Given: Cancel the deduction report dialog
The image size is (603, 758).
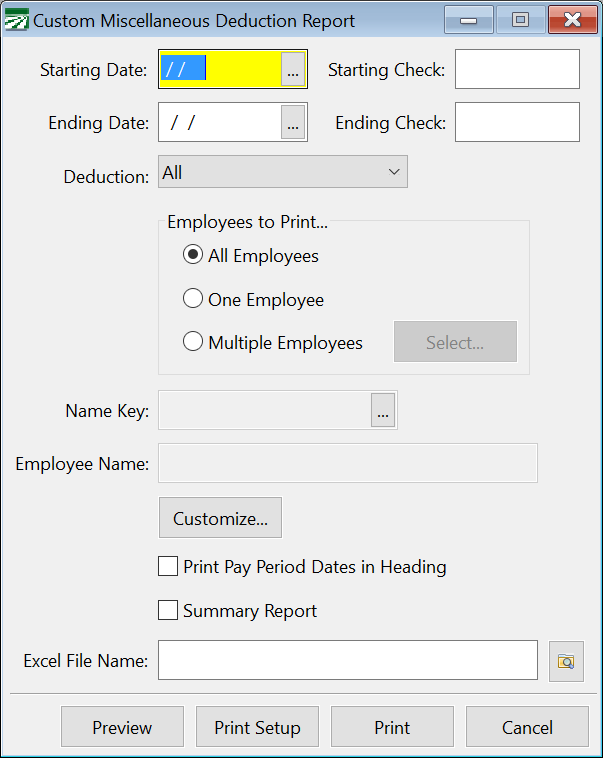Looking at the screenshot, I should point(527,727).
